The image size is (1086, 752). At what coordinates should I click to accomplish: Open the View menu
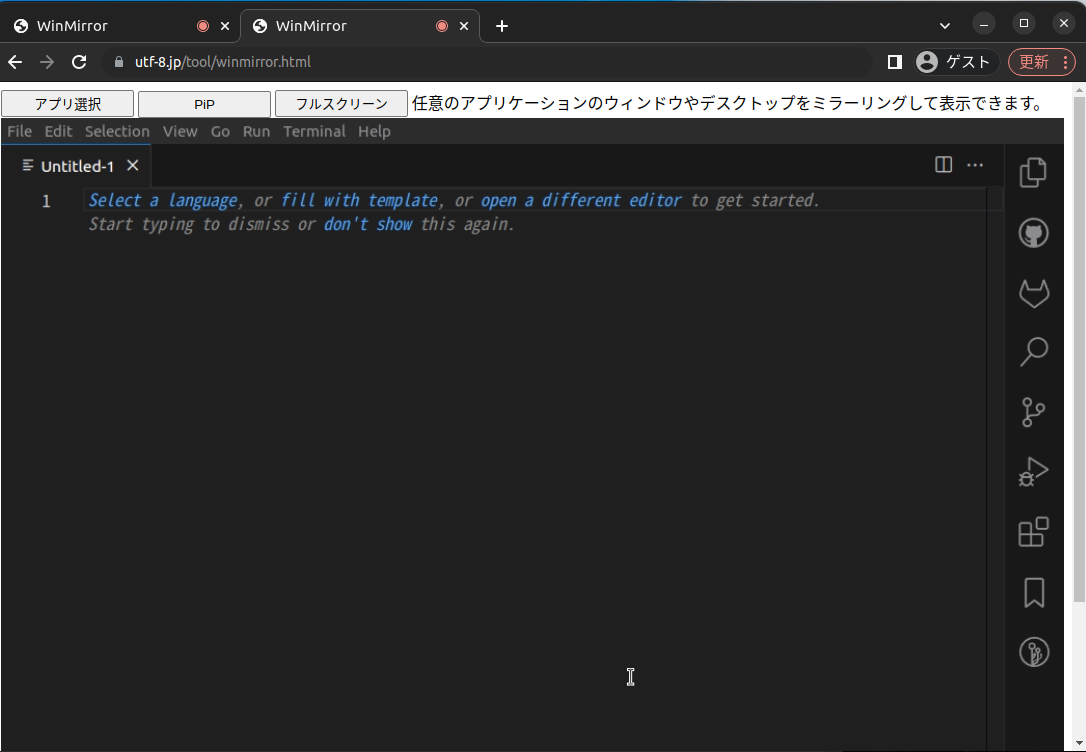pyautogui.click(x=180, y=132)
